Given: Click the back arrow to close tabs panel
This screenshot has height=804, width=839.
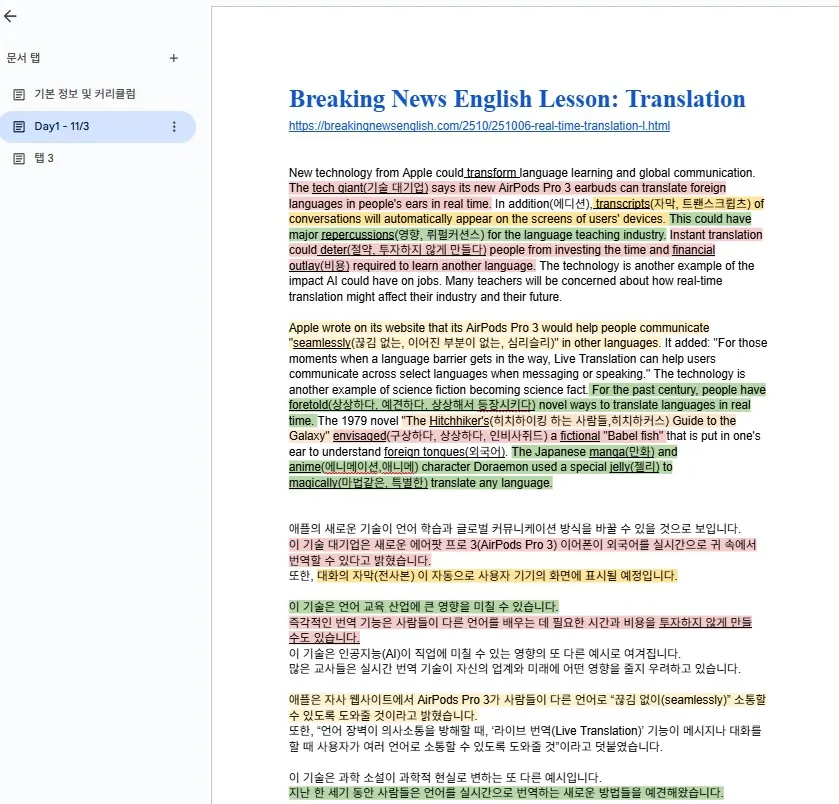Looking at the screenshot, I should (10, 16).
